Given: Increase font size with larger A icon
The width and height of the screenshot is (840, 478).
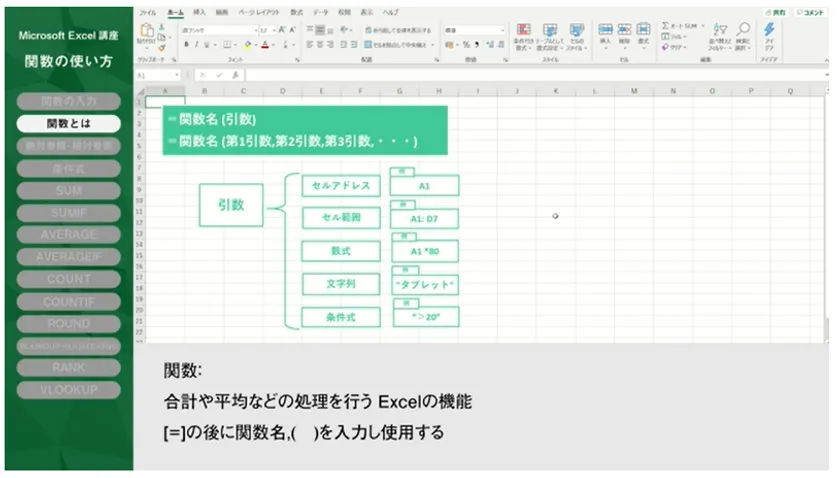Looking at the screenshot, I should (x=282, y=30).
